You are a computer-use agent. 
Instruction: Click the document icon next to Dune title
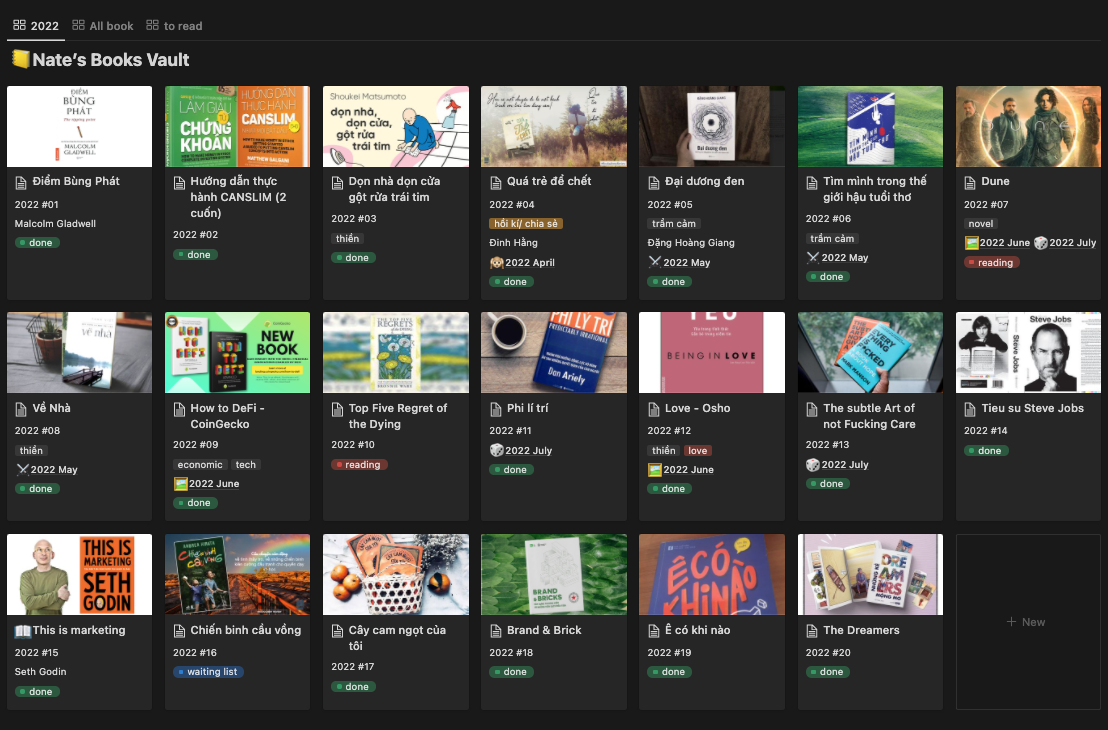coord(972,182)
